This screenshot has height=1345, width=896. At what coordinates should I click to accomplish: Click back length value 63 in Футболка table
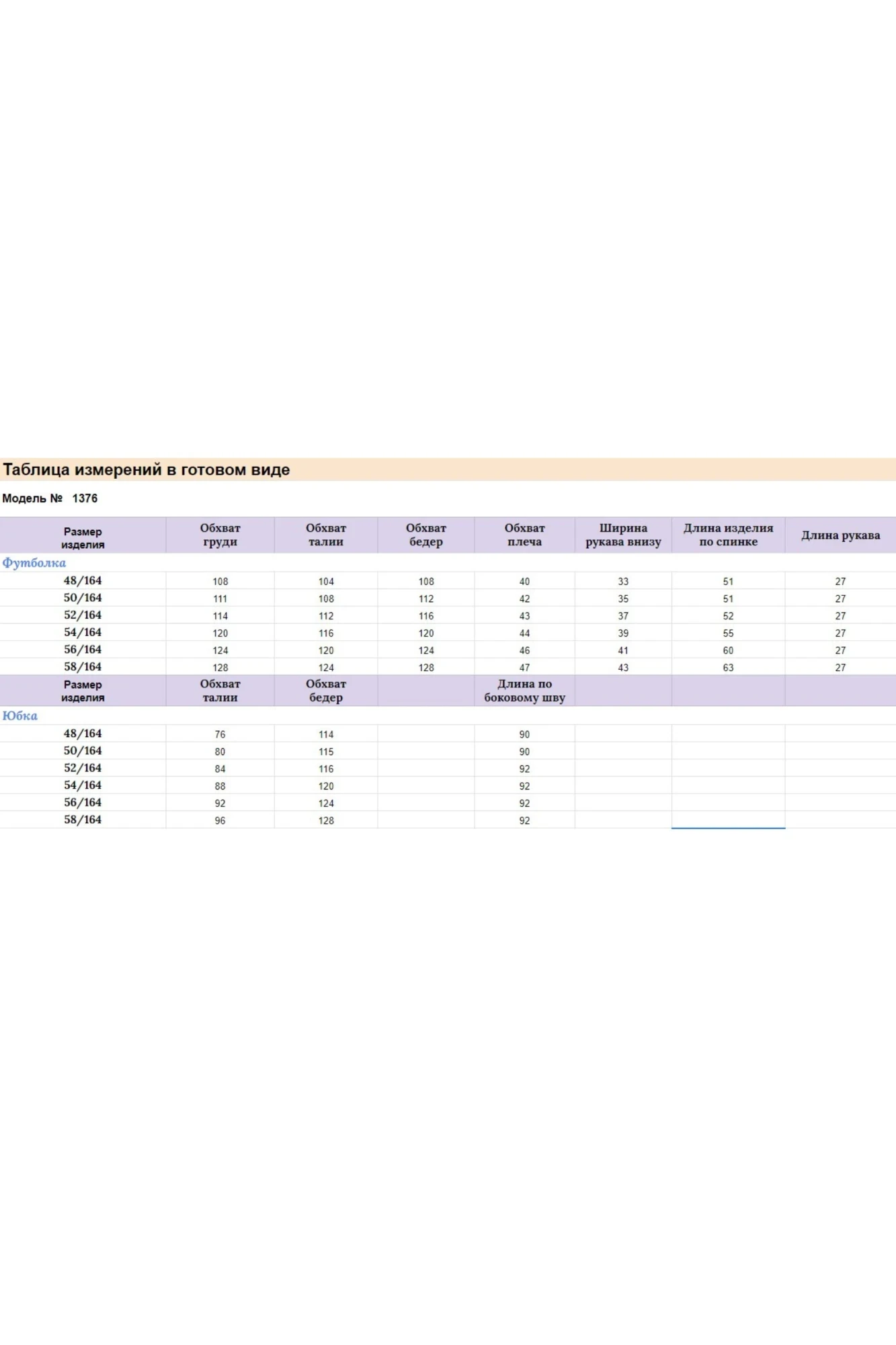point(728,668)
